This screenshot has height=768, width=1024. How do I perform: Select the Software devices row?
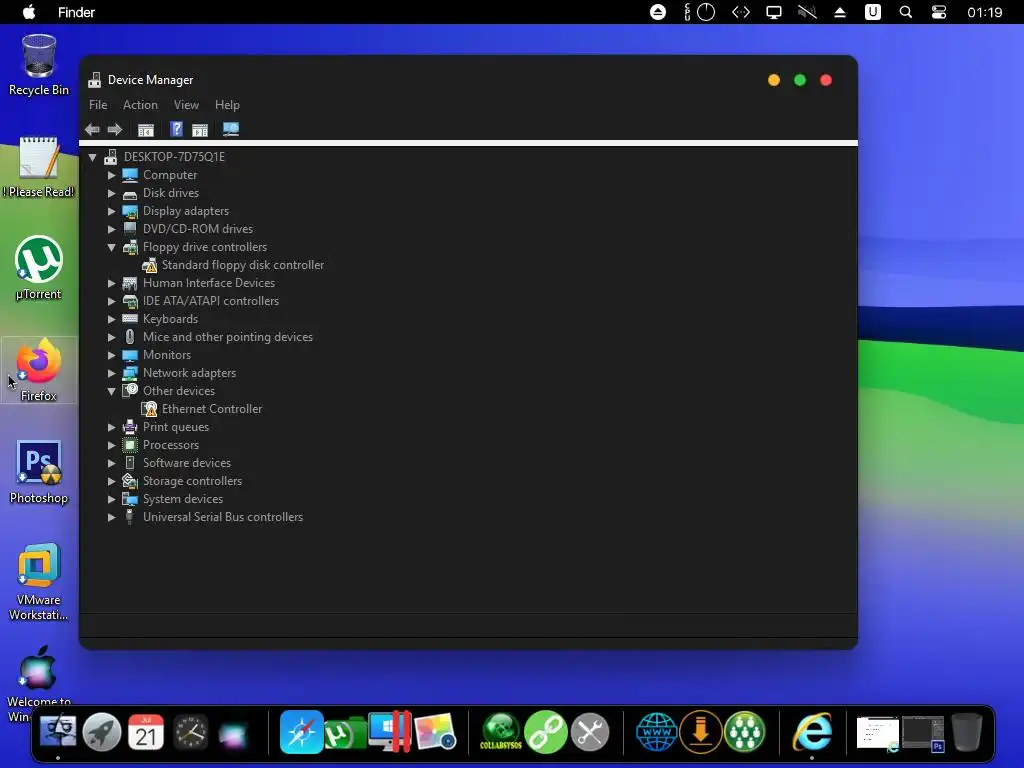click(x=187, y=463)
